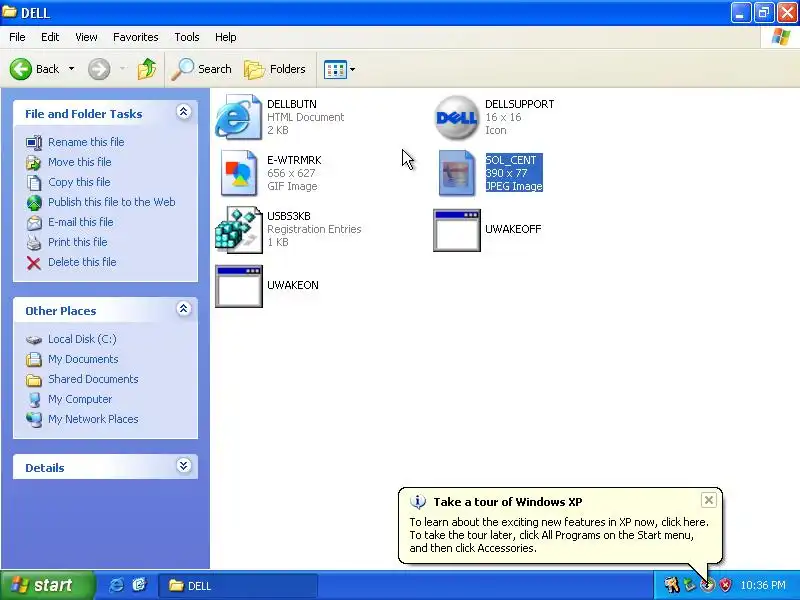Select the DELLBUTN HTML document icon
Image resolution: width=800 pixels, height=600 pixels.
click(238, 117)
